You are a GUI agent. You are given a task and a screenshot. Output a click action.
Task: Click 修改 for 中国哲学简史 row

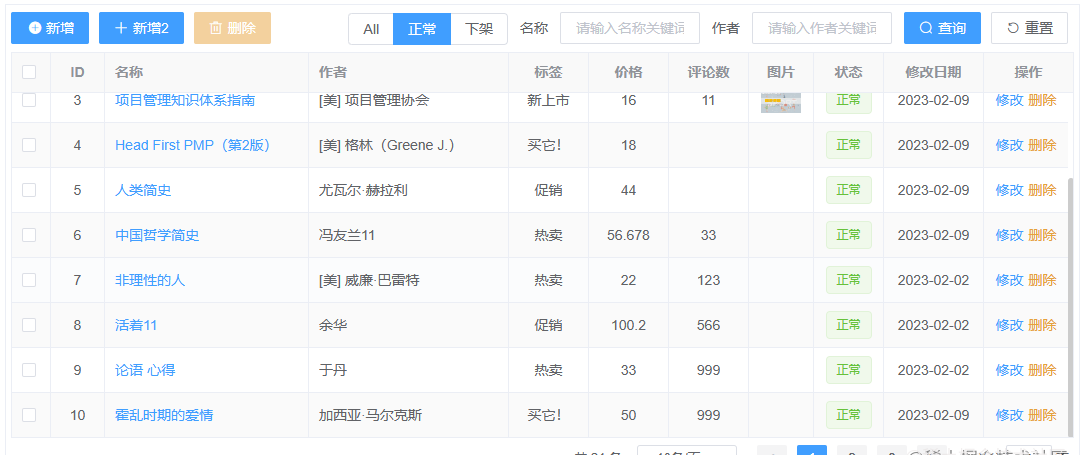1009,235
